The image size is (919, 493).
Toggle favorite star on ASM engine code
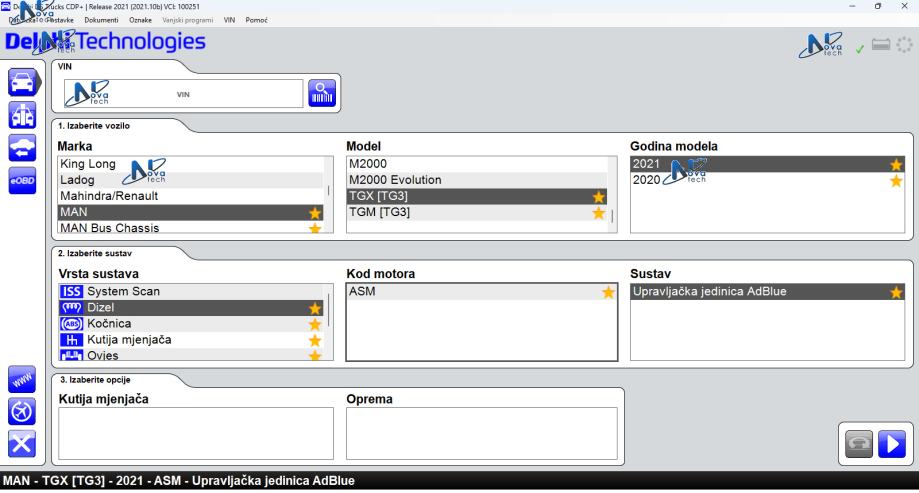608,292
